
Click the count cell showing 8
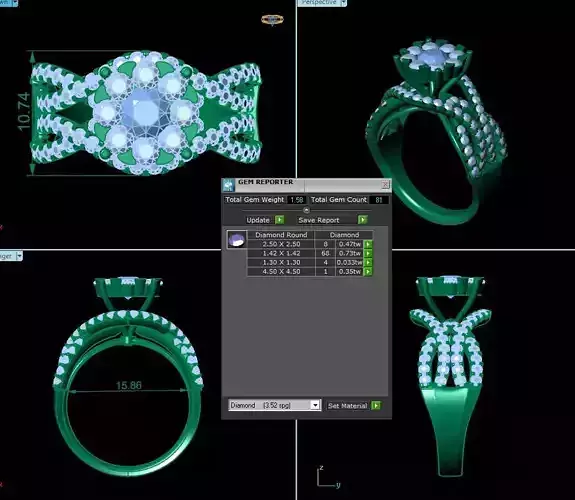click(325, 244)
